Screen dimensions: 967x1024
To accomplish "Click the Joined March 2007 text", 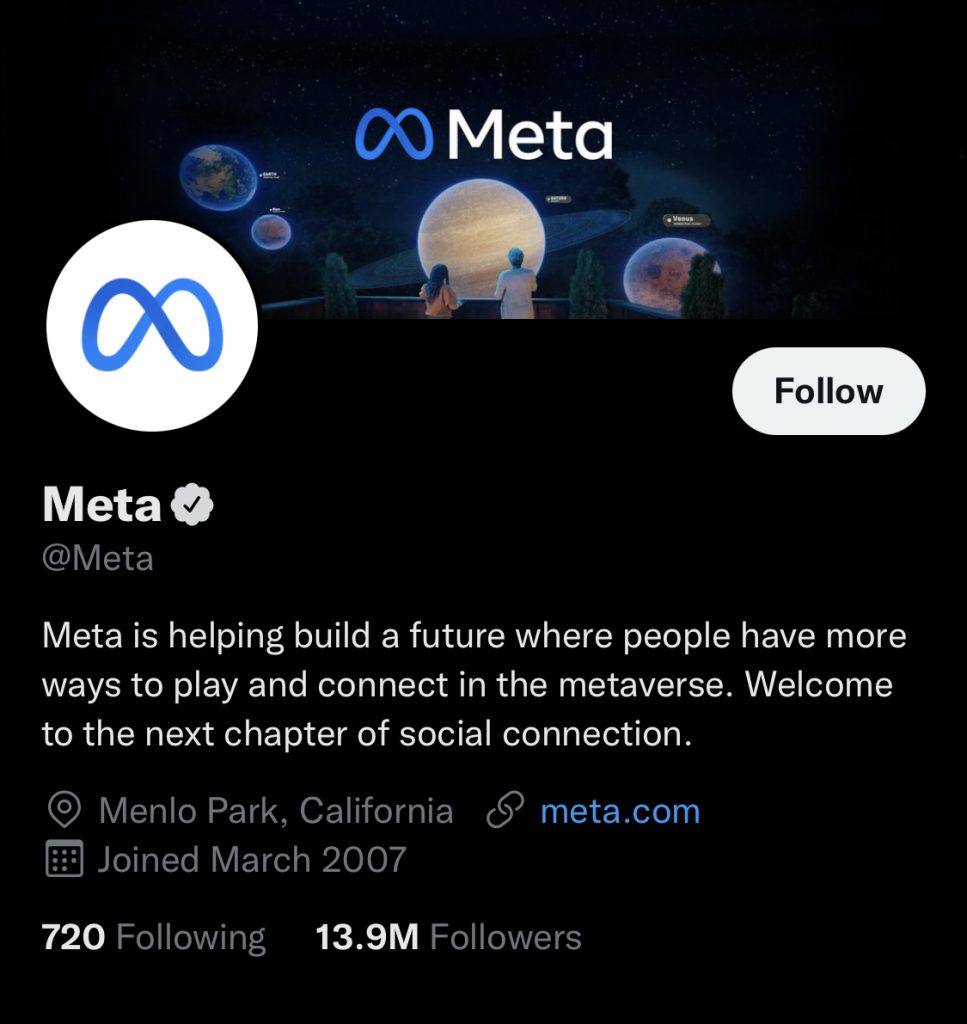I will click(252, 860).
